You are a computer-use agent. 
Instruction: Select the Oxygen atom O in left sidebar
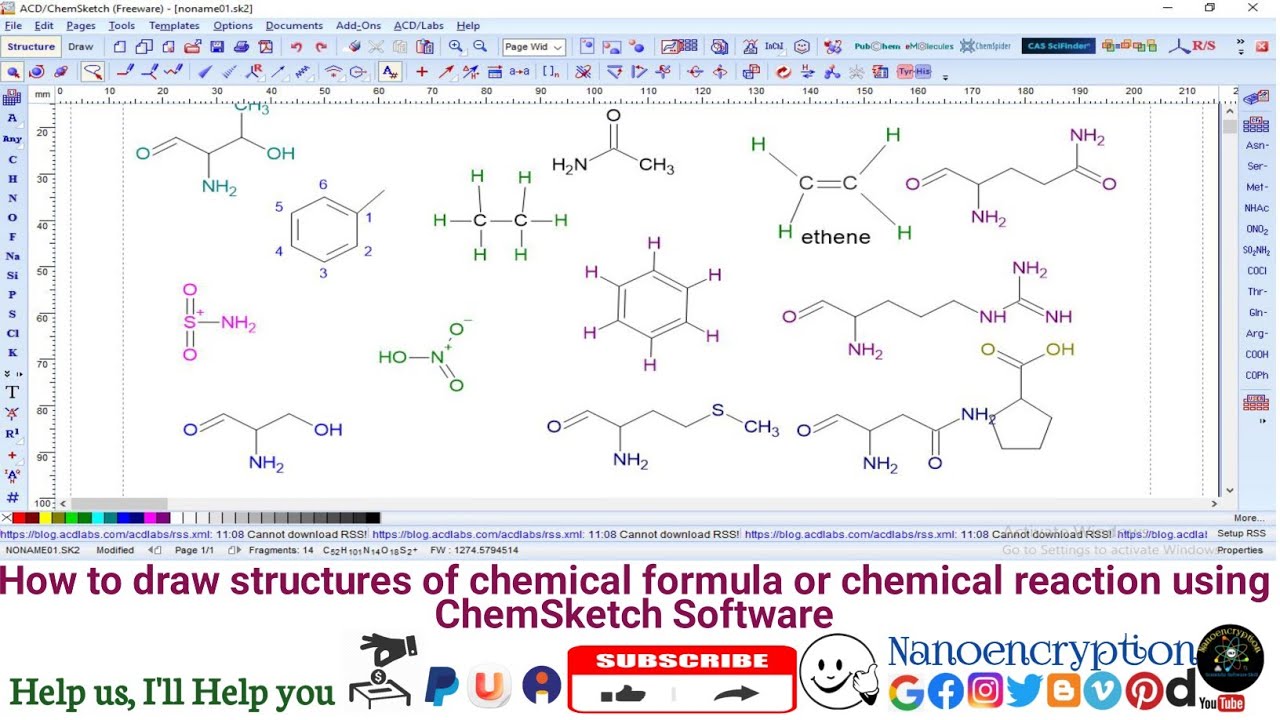(x=12, y=217)
